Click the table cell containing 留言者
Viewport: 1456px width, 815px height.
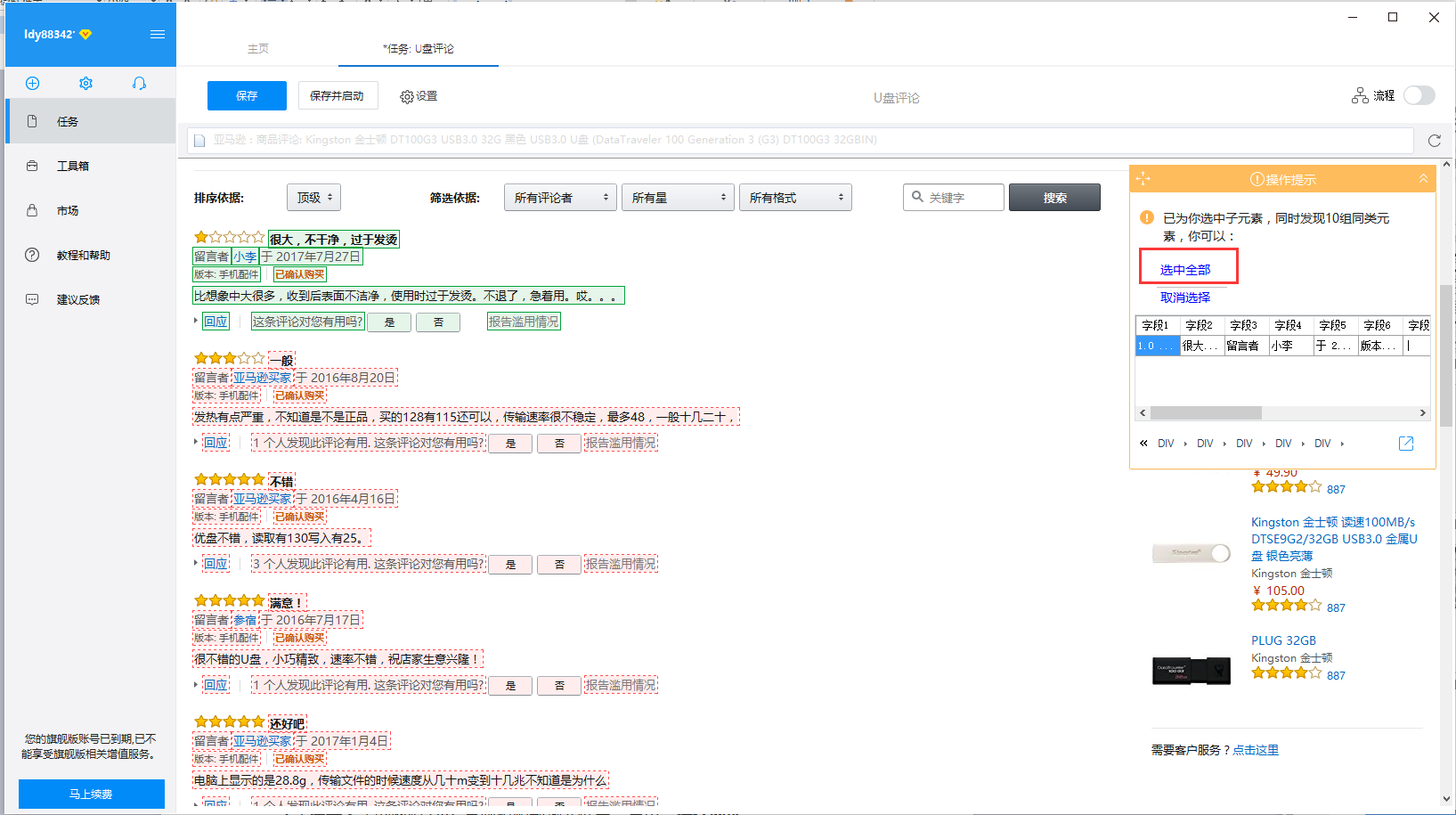coord(1247,346)
